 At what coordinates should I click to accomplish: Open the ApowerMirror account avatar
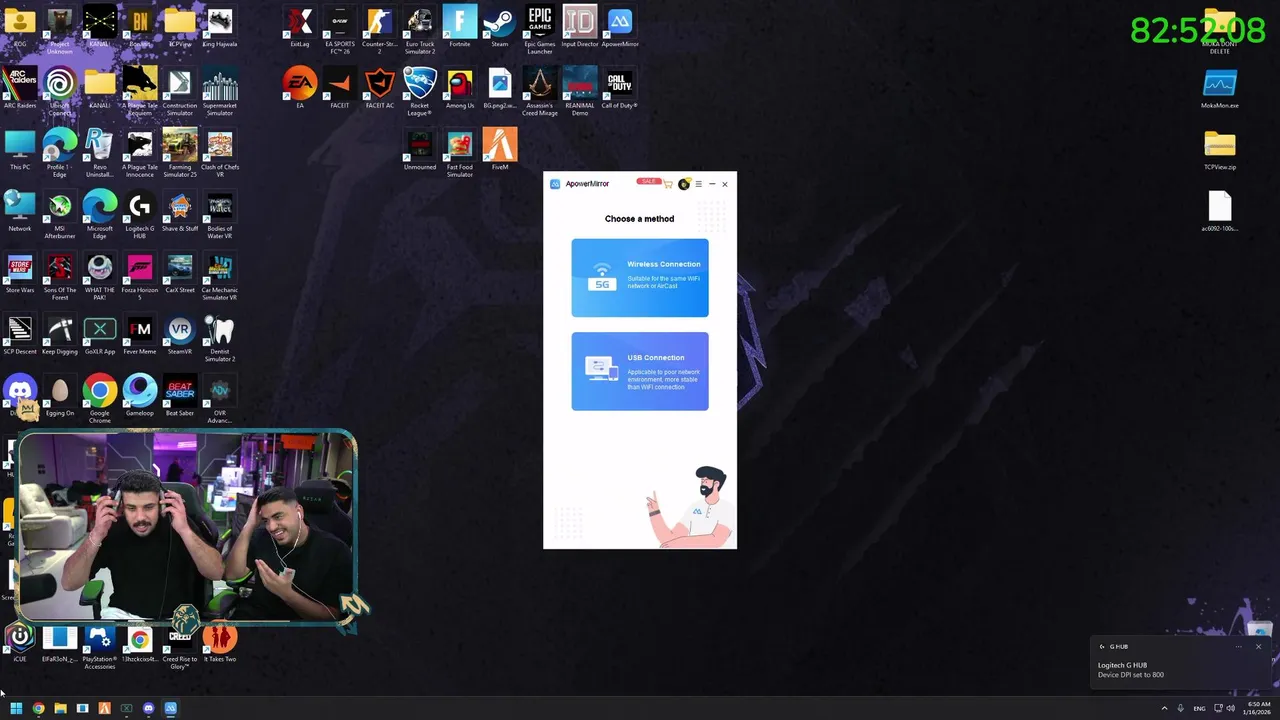coord(684,184)
